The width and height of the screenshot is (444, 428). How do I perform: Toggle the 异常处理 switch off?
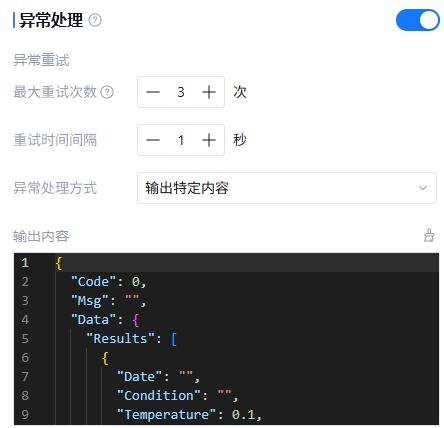tap(418, 20)
